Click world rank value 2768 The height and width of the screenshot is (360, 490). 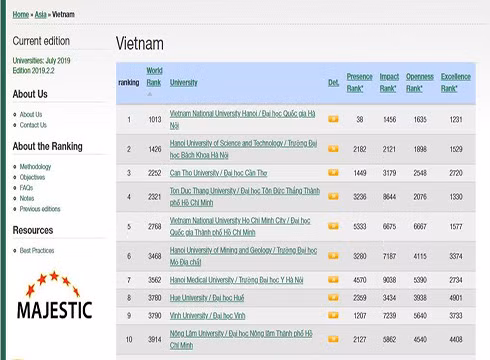coord(155,226)
